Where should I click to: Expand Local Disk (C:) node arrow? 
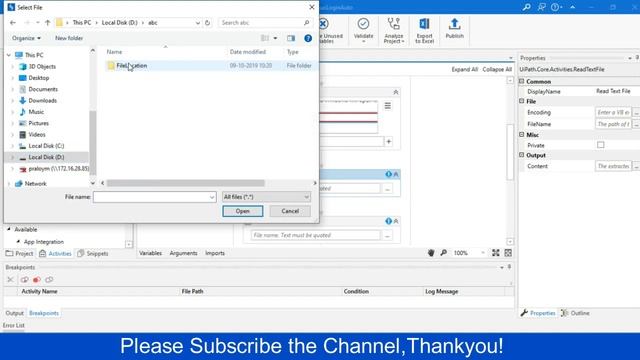(12, 146)
